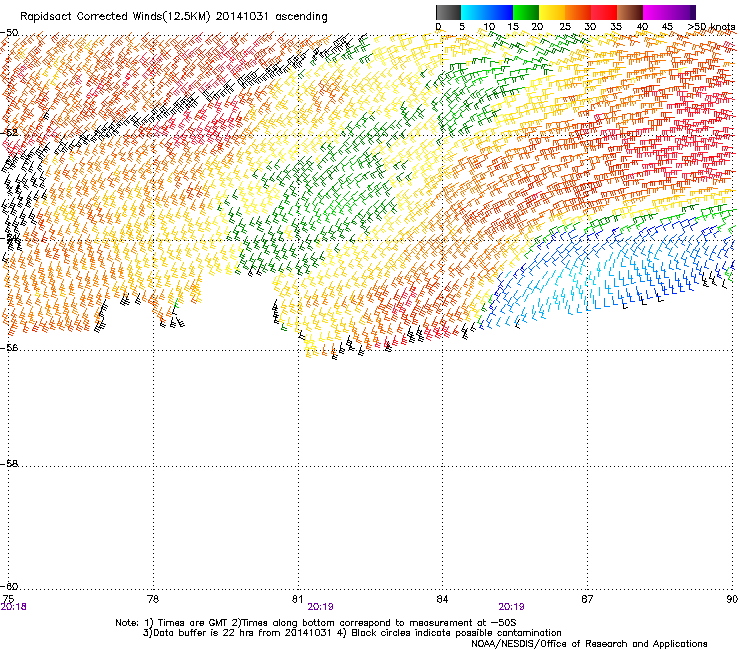Click the legend label '10'
The height and width of the screenshot is (650, 740).
pyautogui.click(x=488, y=27)
